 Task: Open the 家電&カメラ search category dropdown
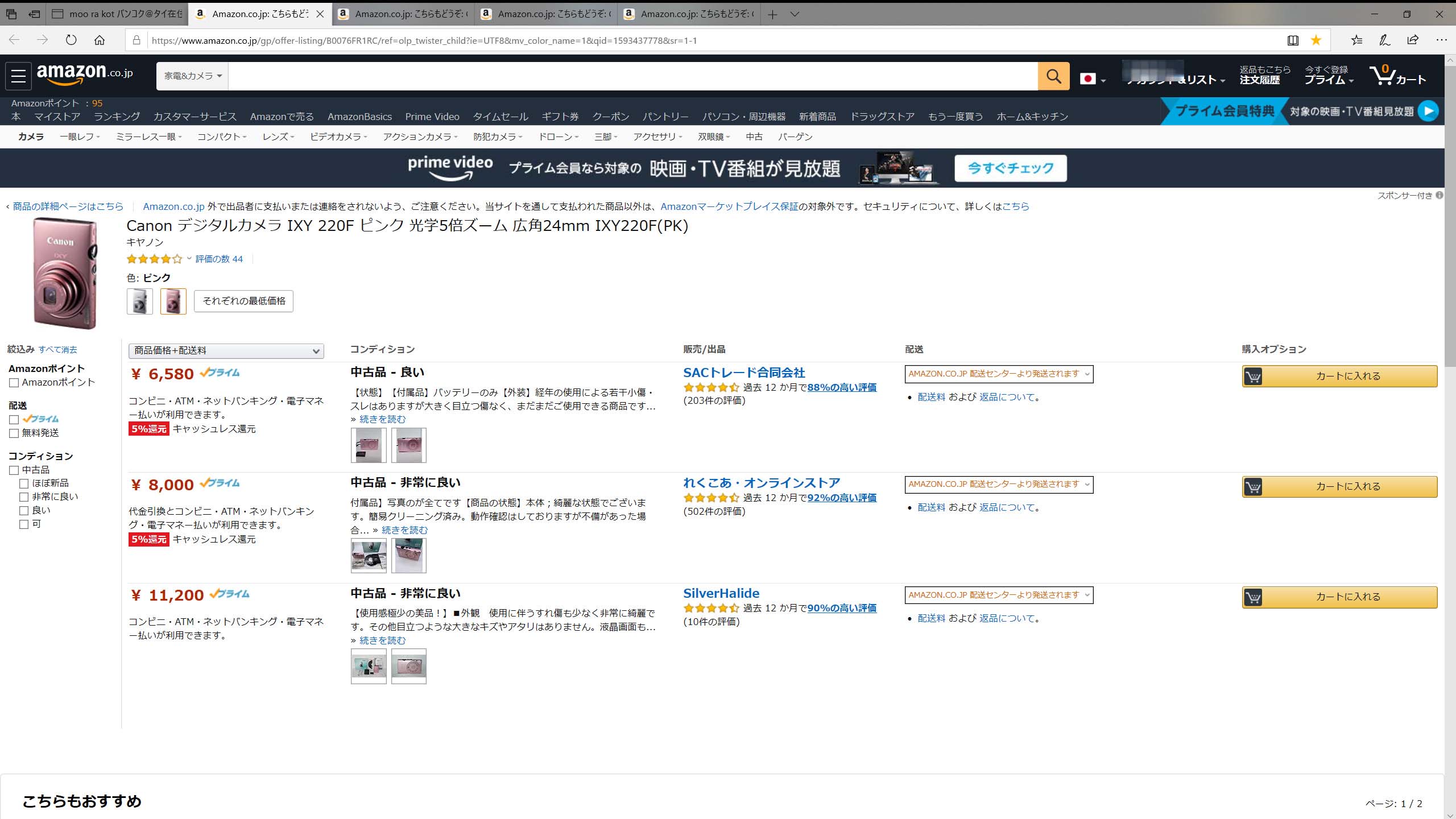tap(192, 76)
